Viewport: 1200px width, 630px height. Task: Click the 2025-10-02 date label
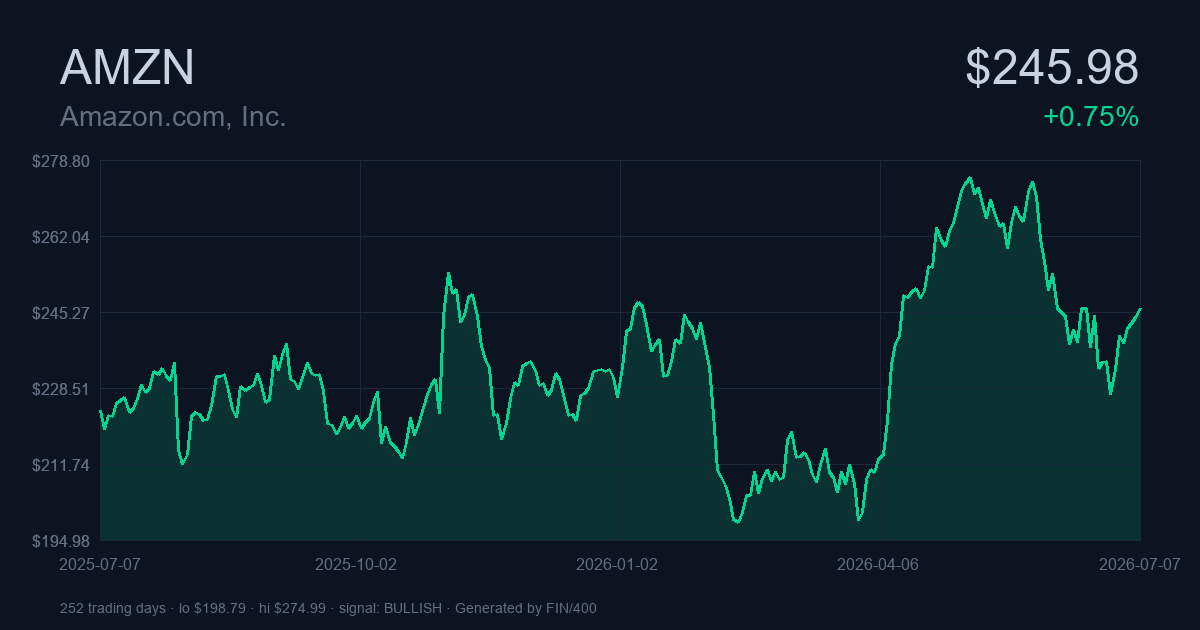click(356, 564)
